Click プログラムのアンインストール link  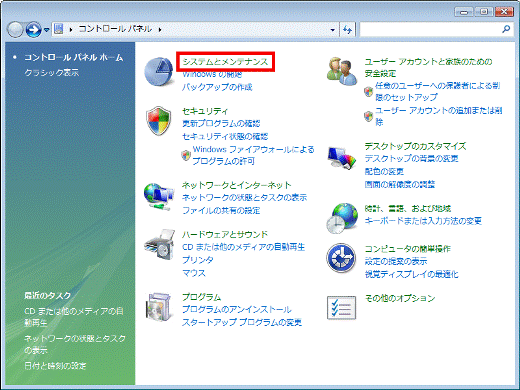click(237, 309)
